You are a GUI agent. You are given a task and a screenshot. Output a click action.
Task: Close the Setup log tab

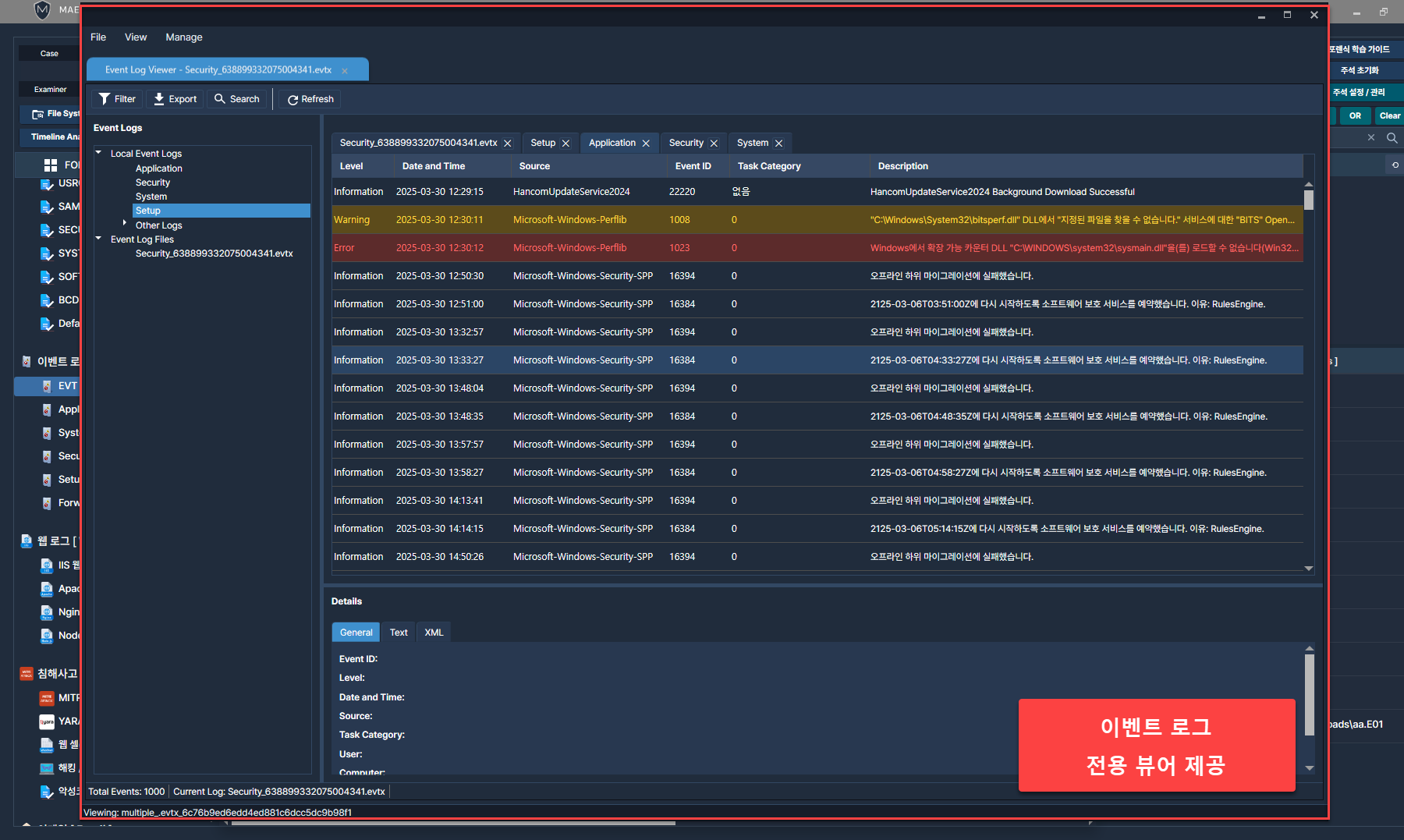(565, 144)
